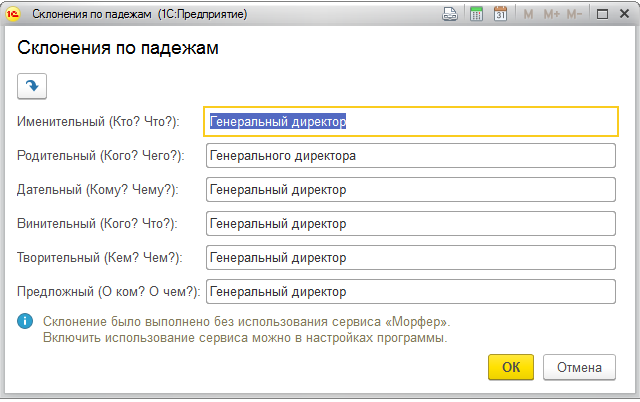
Task: Edit the Предложный case input field
Action: (x=411, y=291)
